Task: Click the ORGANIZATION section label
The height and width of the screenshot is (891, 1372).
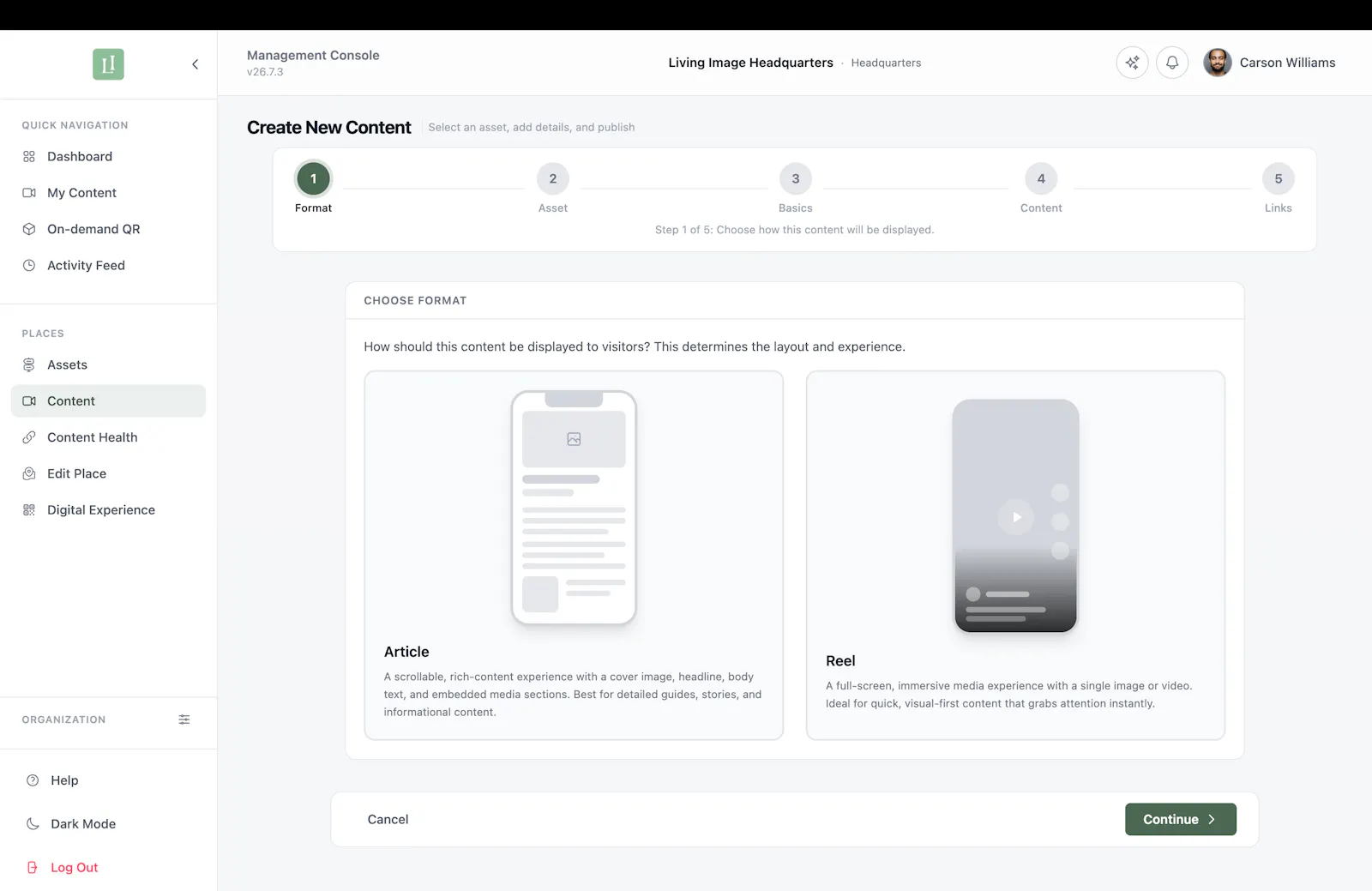Action: pos(63,719)
